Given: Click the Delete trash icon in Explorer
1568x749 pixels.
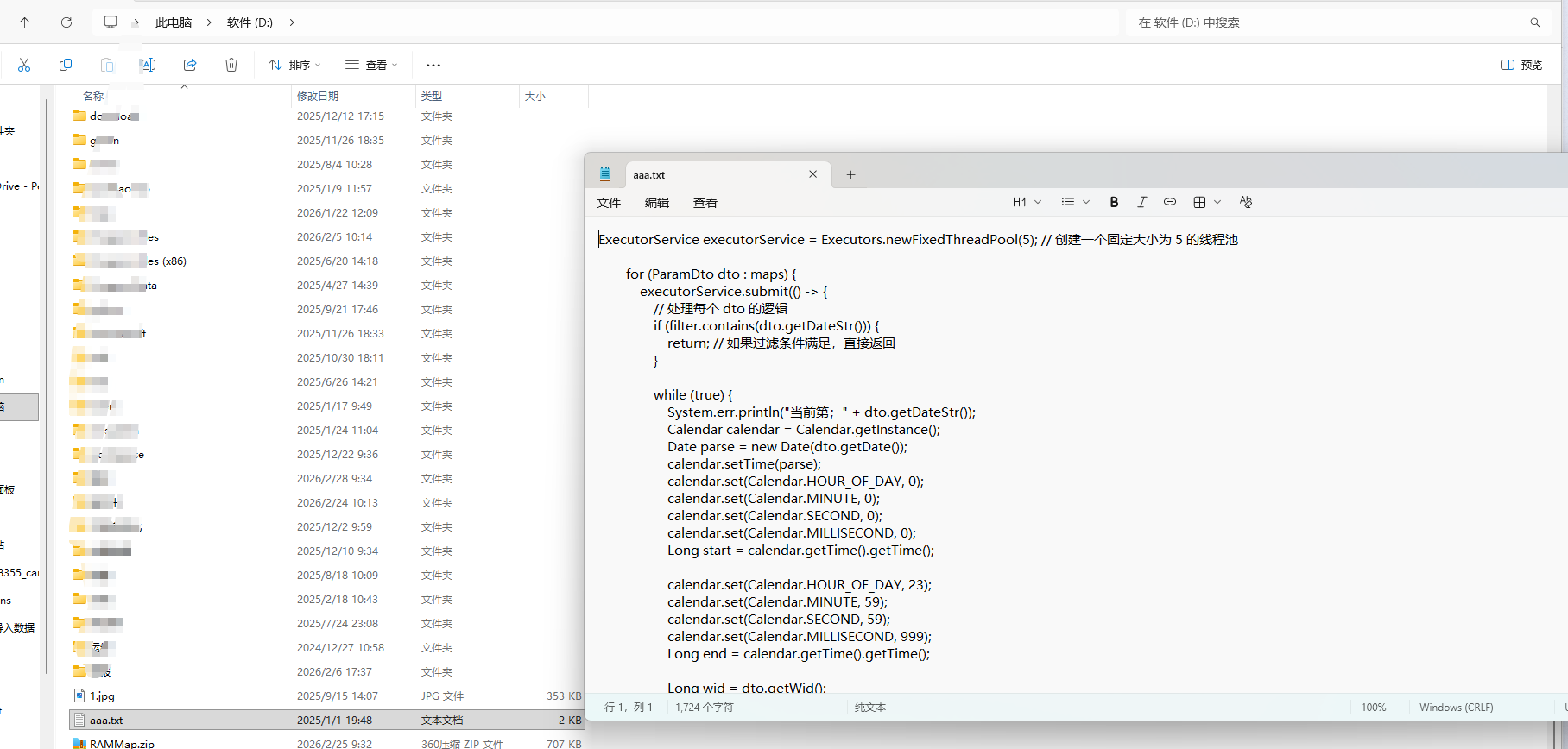Looking at the screenshot, I should pyautogui.click(x=231, y=65).
